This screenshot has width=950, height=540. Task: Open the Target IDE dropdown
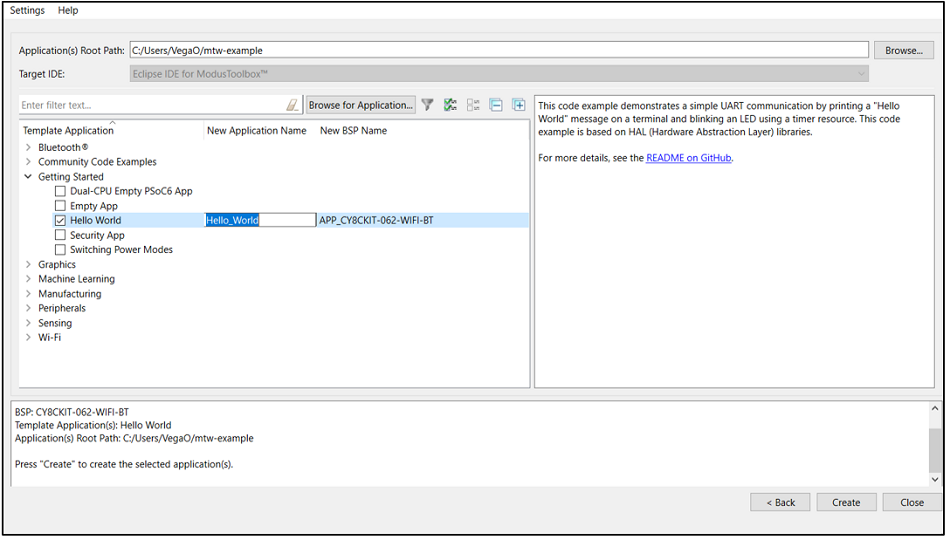click(x=499, y=74)
